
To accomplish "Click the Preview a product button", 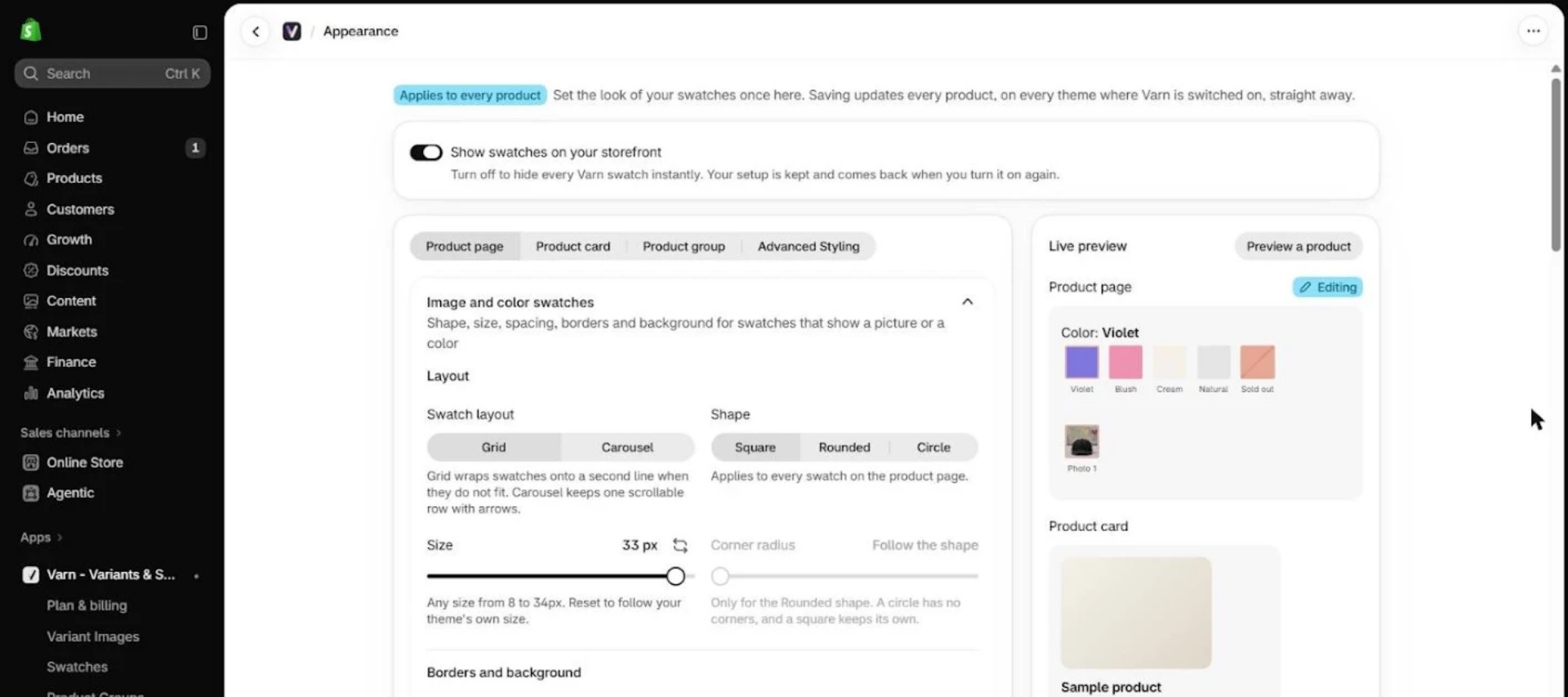I will tap(1298, 246).
